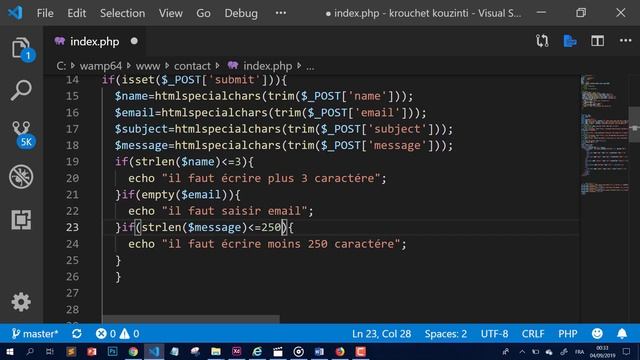This screenshot has height=360, width=640.
Task: Open the Debug view in the activity bar
Action: click(x=21, y=177)
